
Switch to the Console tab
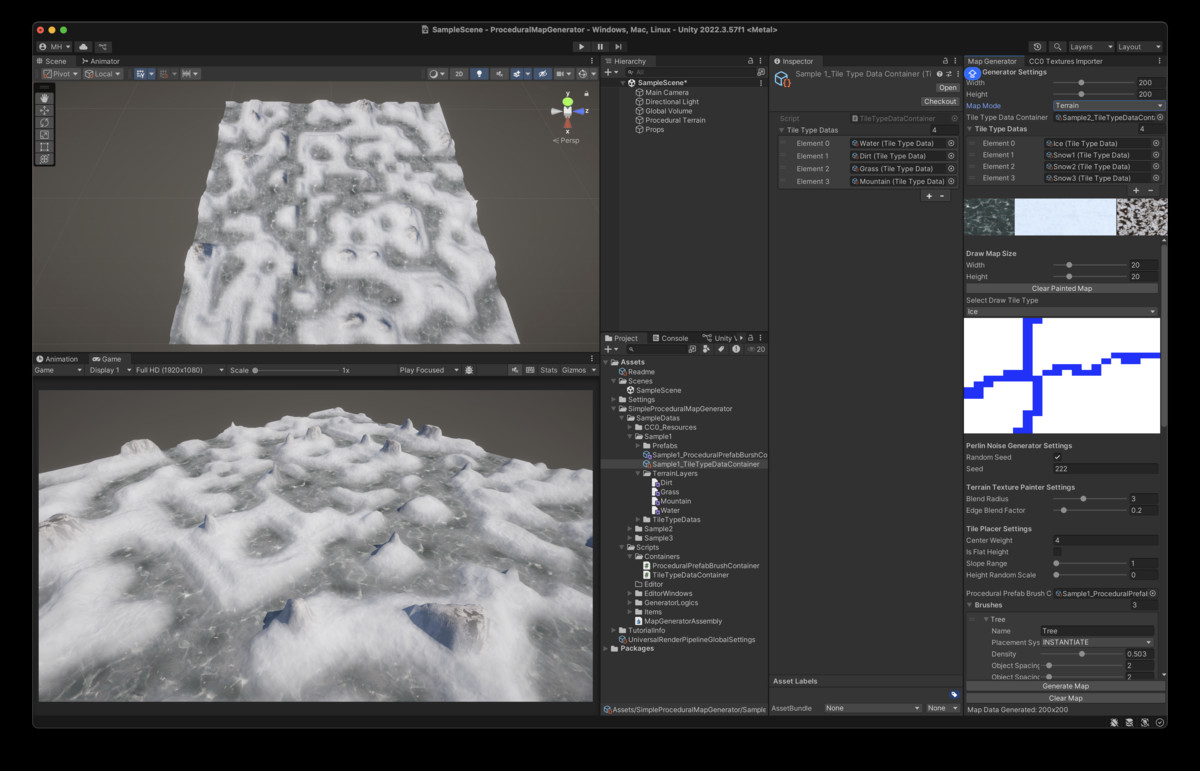tap(670, 338)
